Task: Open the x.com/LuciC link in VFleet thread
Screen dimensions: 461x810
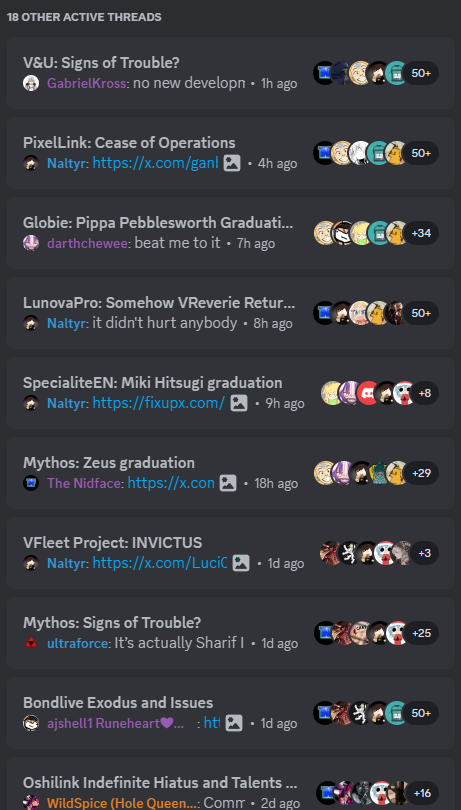Action: [x=160, y=563]
